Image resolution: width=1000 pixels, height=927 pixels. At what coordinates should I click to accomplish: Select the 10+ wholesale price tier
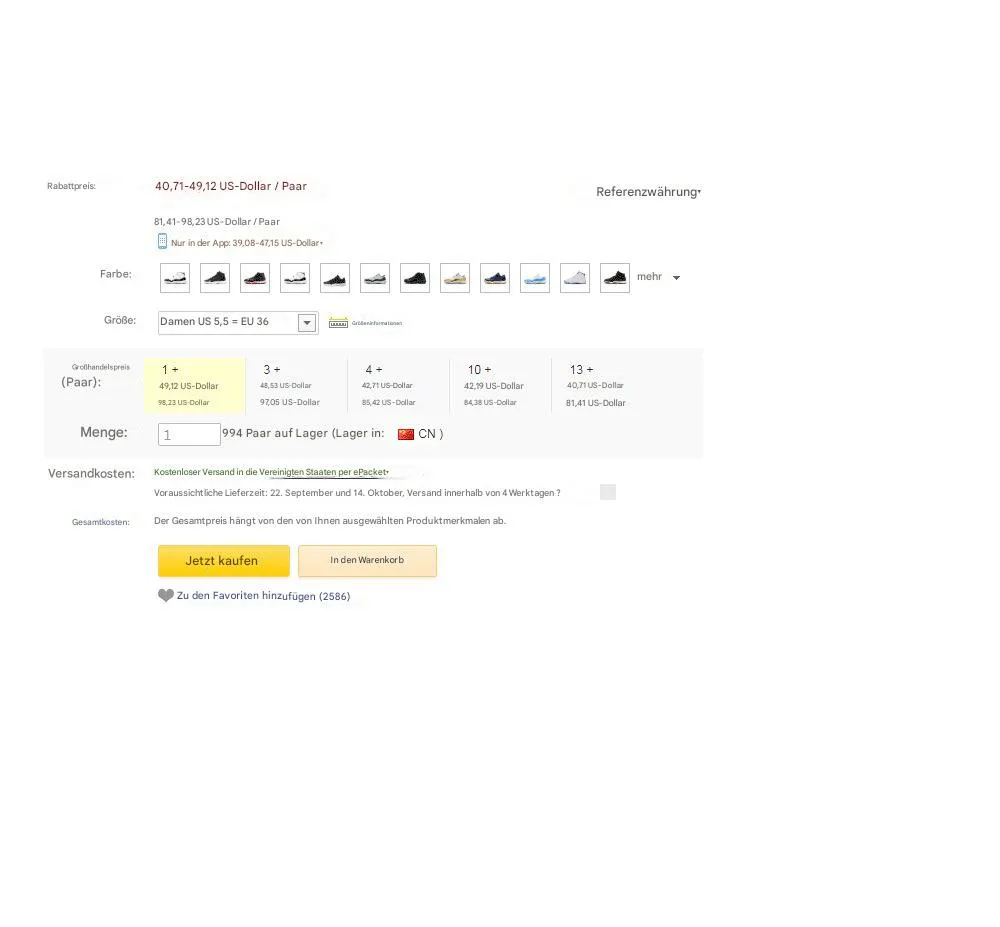pos(499,385)
